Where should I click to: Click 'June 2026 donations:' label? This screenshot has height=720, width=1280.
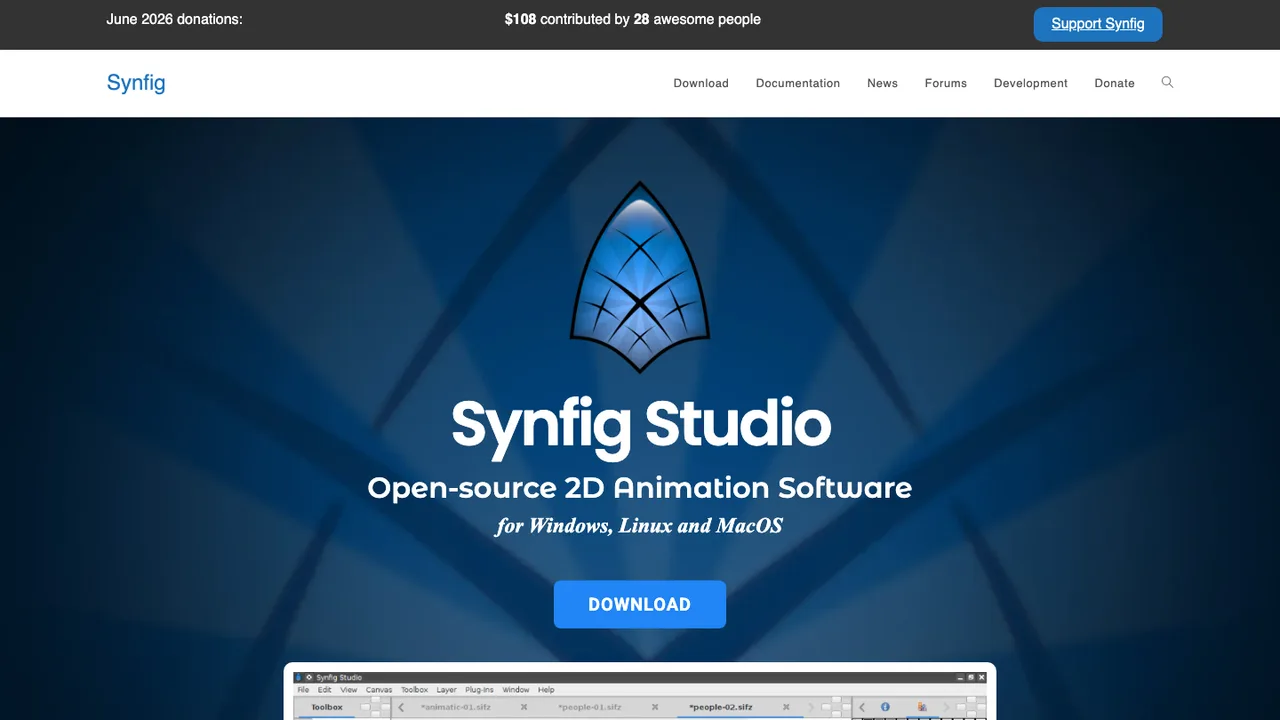pos(175,19)
